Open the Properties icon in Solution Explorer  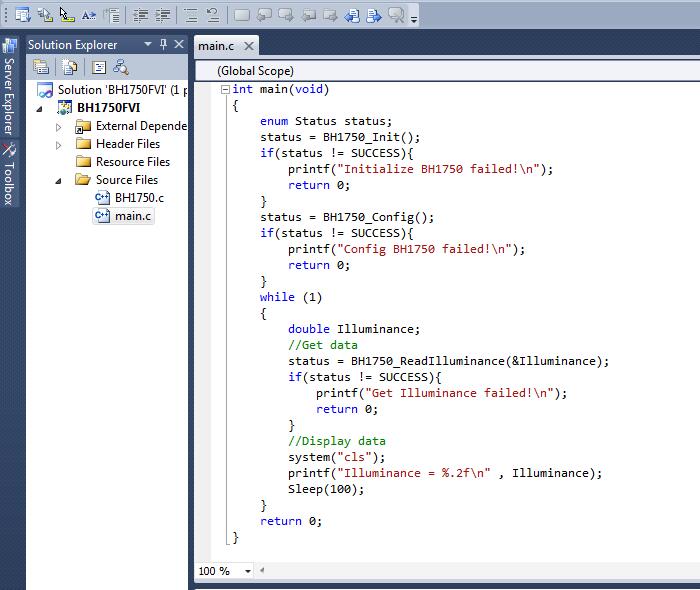click(x=41, y=67)
